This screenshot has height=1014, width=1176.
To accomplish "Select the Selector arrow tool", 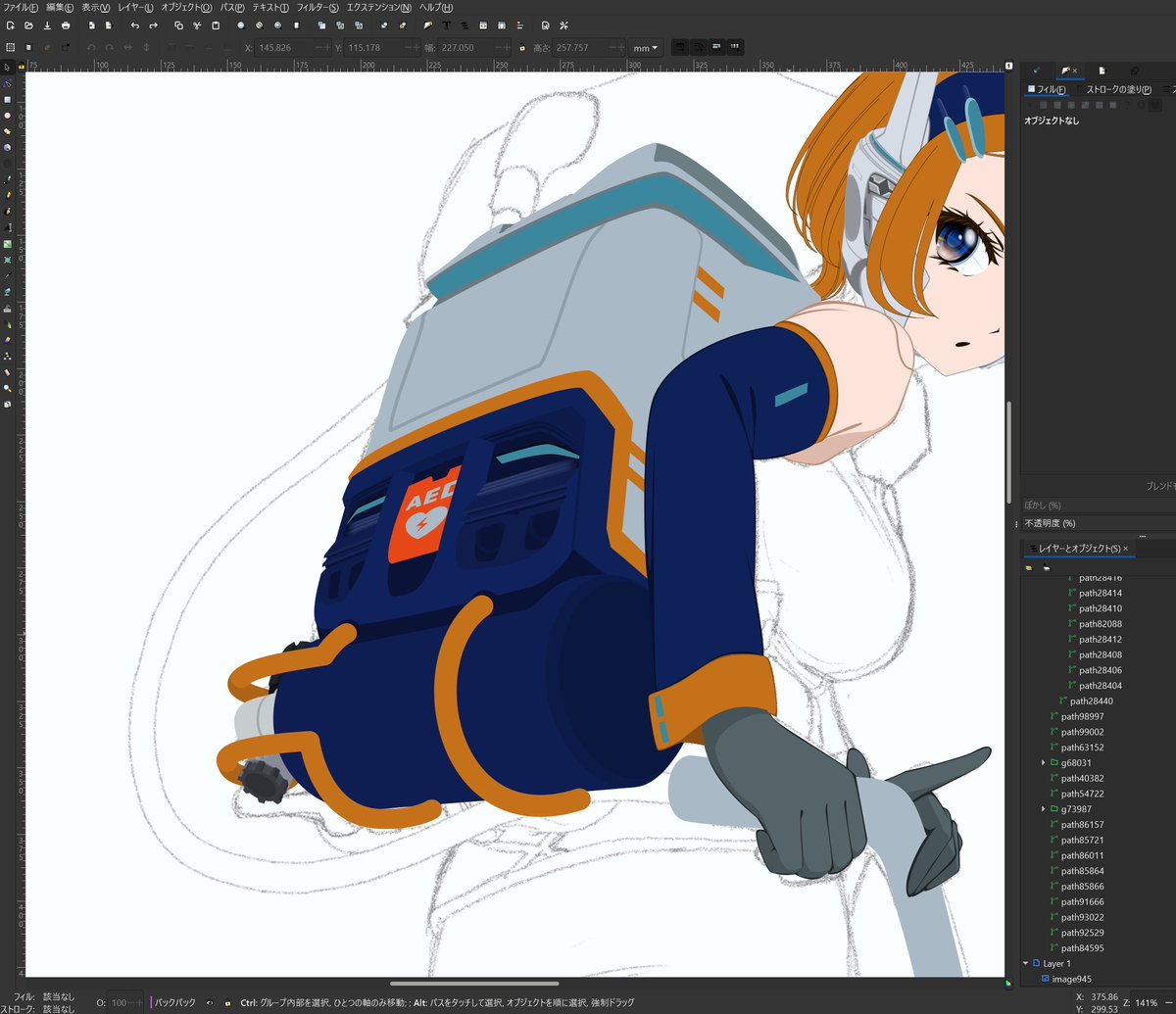I will 7,68.
